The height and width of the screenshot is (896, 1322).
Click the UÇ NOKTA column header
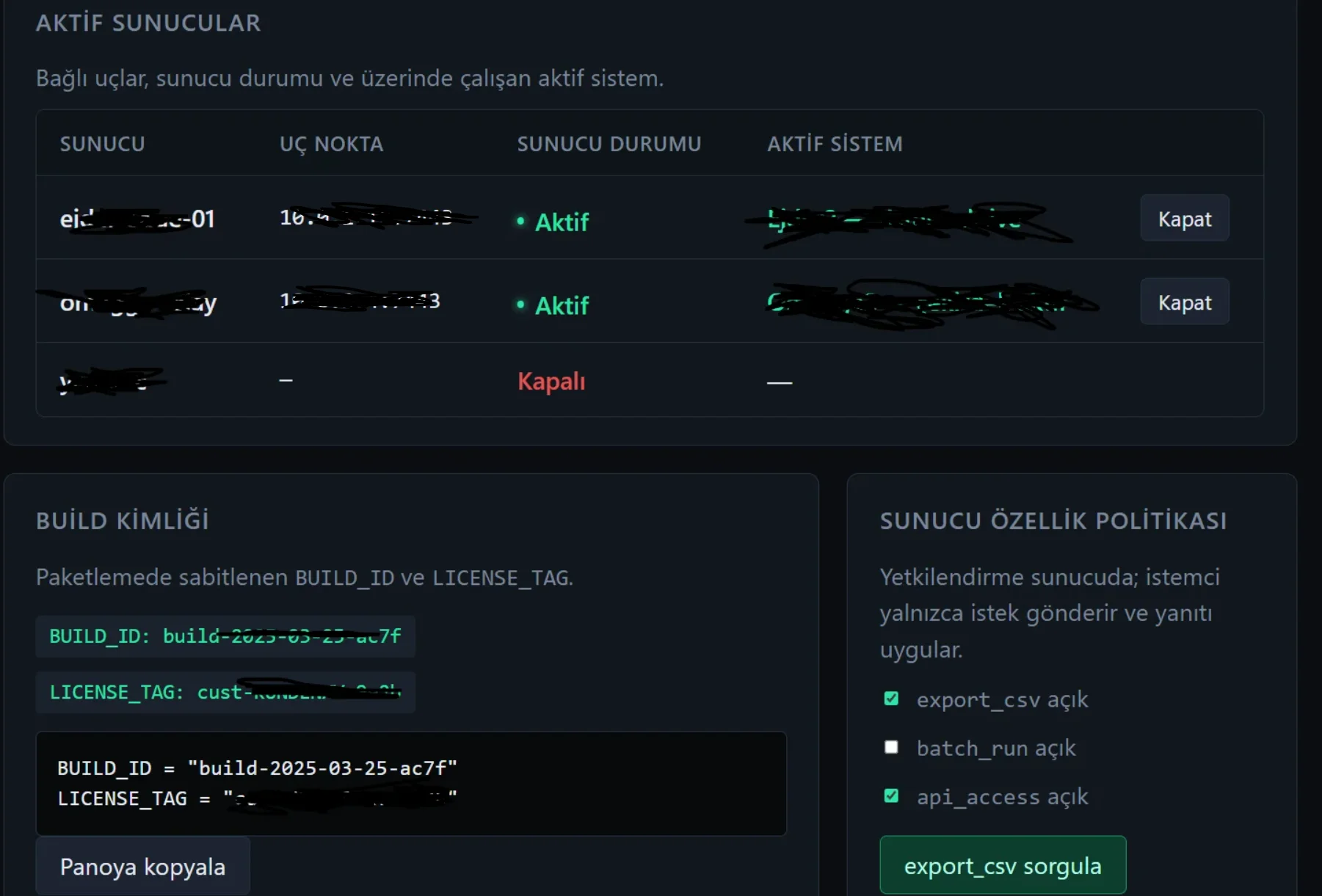(331, 144)
